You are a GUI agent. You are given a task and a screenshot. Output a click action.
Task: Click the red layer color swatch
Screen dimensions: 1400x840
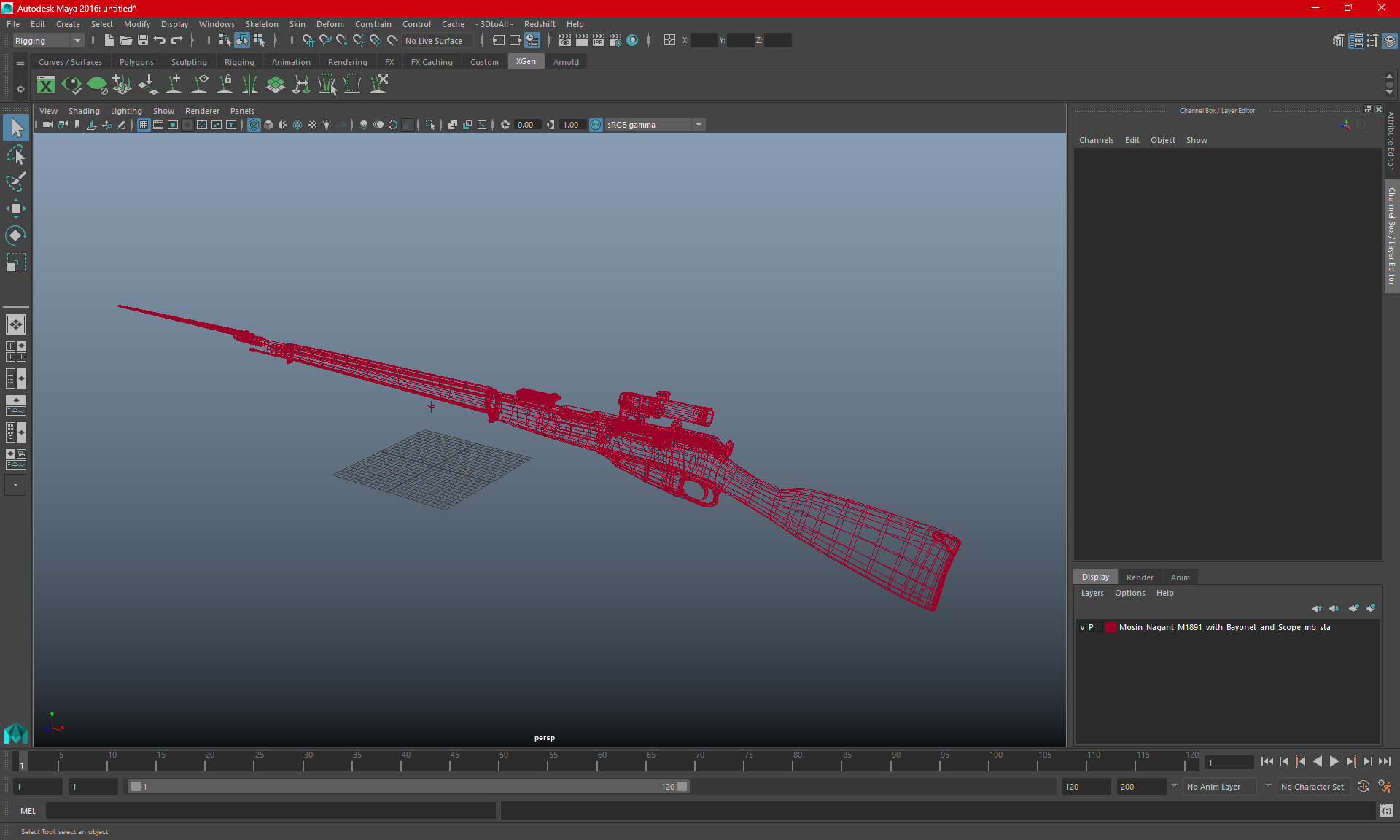(1111, 627)
